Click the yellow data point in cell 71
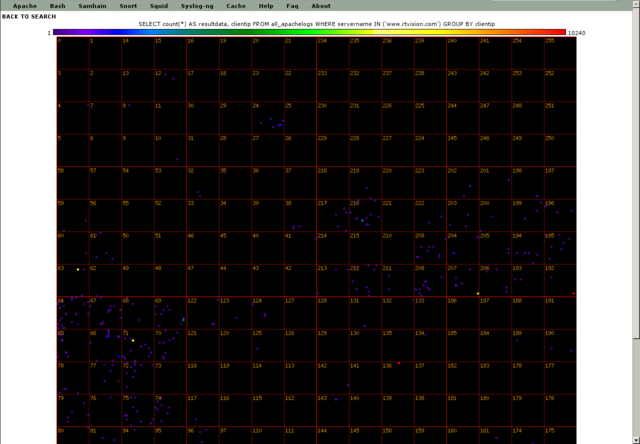This screenshot has width=640, height=444. 133,340
